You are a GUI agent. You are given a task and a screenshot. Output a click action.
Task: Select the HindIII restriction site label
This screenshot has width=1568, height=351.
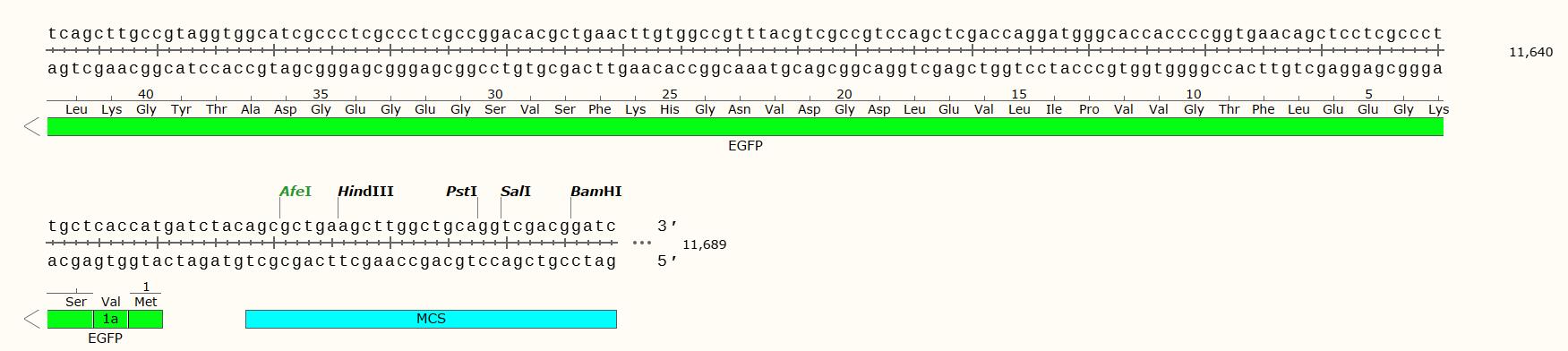(365, 191)
